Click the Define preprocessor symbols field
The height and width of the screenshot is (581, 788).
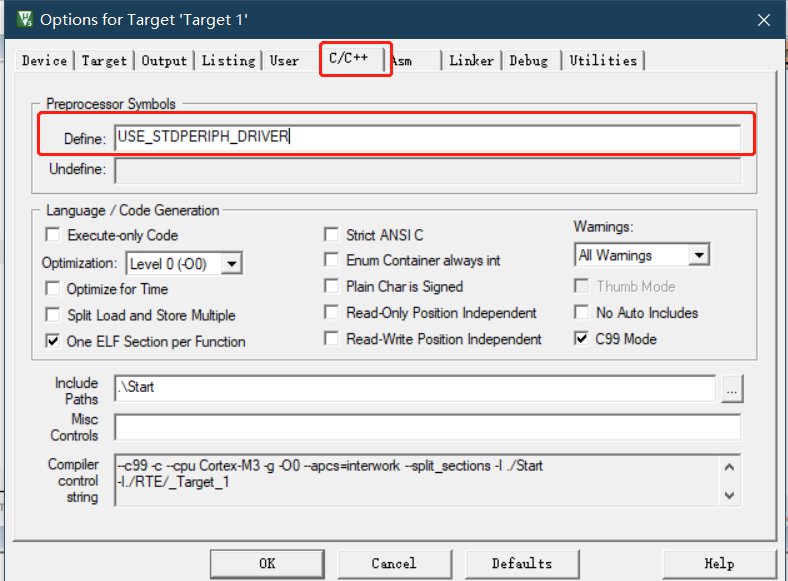pyautogui.click(x=427, y=137)
